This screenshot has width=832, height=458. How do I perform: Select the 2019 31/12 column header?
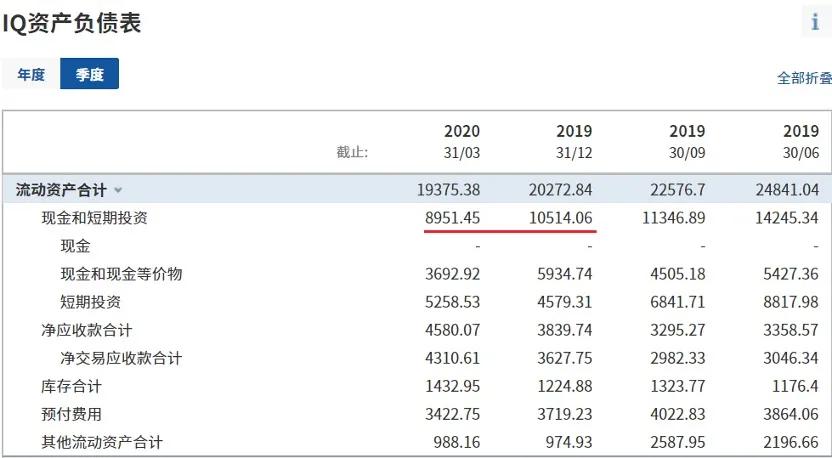tap(573, 141)
